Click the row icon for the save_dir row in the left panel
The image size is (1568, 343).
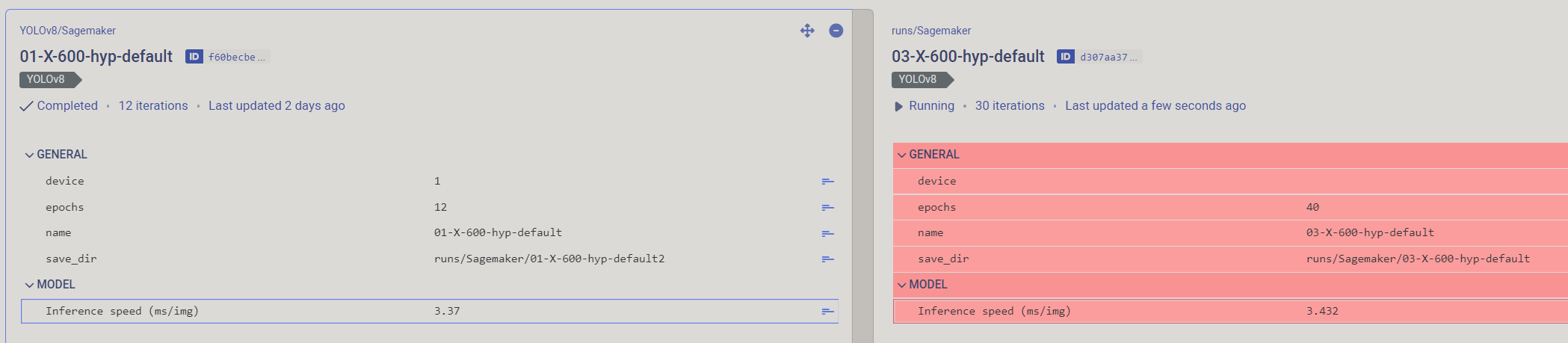(827, 259)
